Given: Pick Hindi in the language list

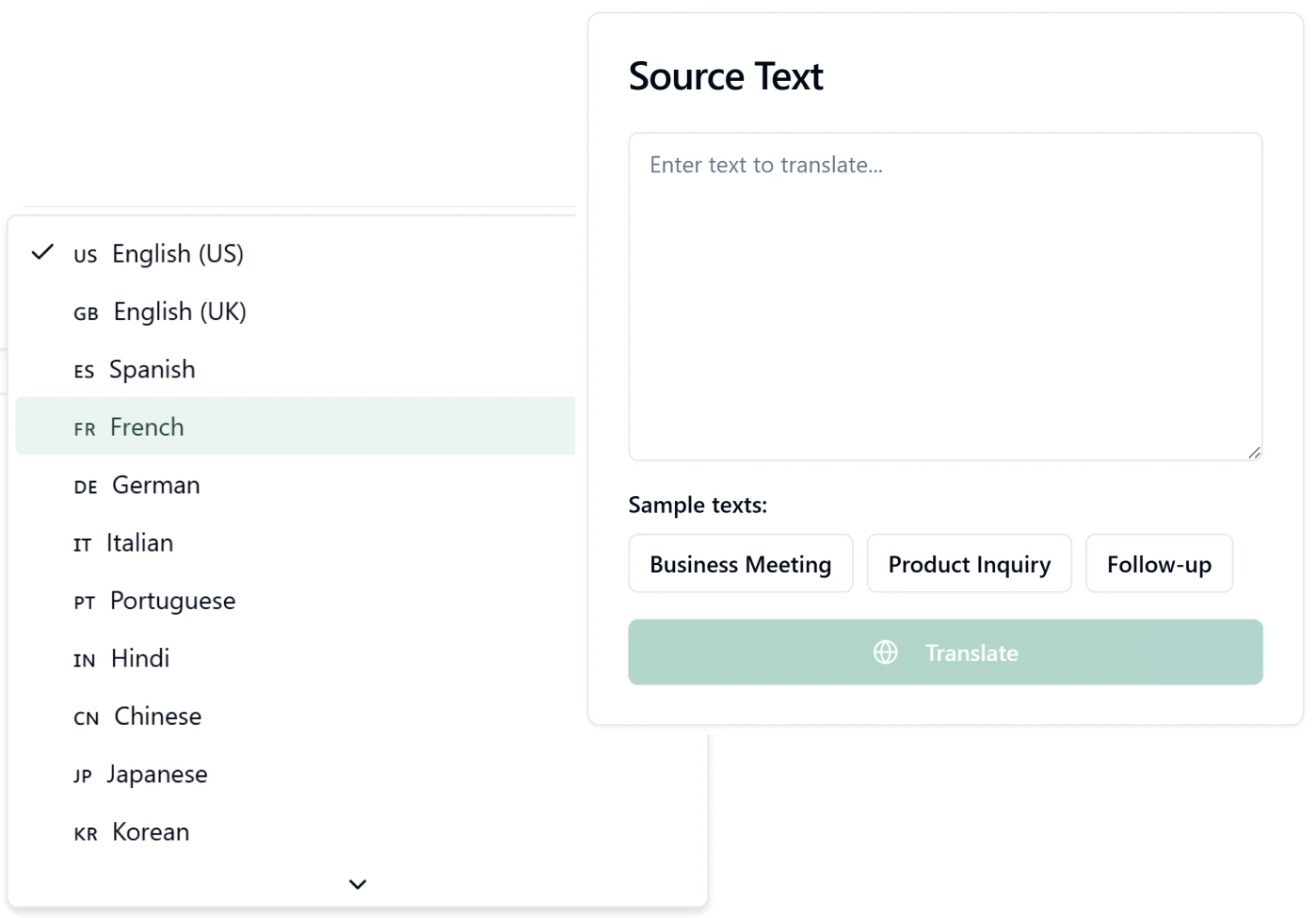Looking at the screenshot, I should [139, 658].
